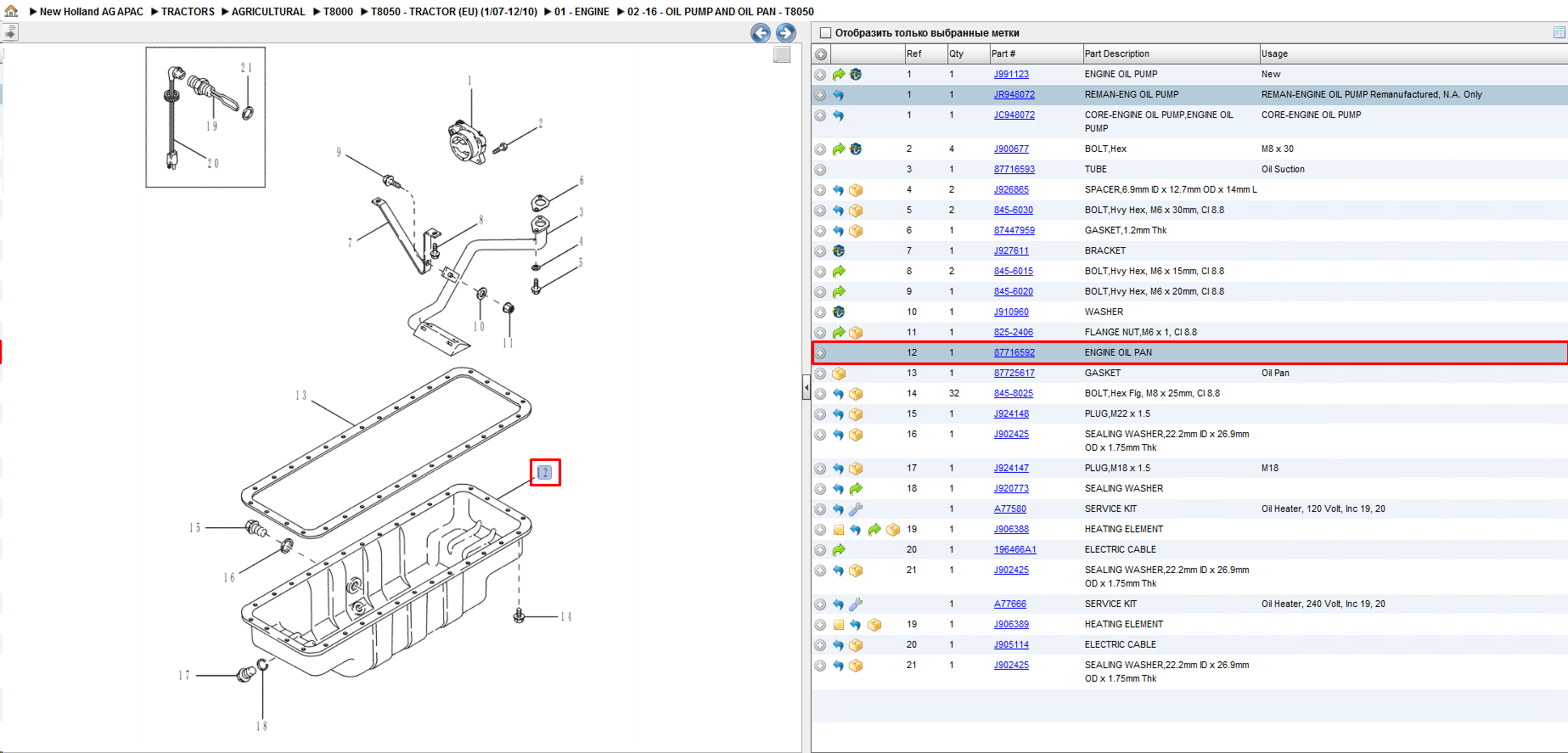Open part number link J924148
Viewport: 1568px width, 753px height.
click(x=1011, y=414)
